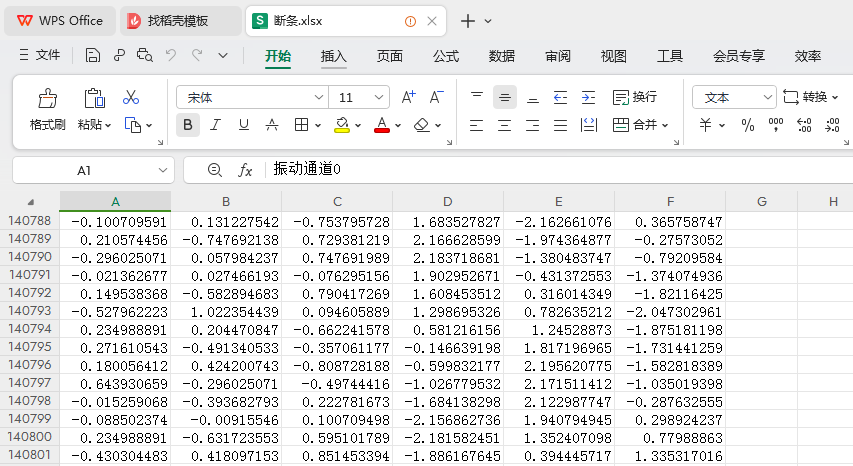Click the fx insert function icon
The height and width of the screenshot is (466, 853).
click(245, 170)
